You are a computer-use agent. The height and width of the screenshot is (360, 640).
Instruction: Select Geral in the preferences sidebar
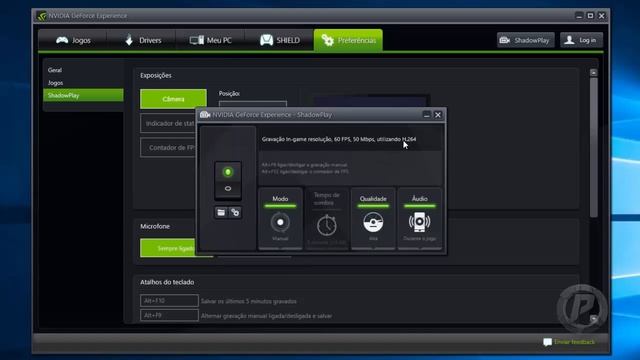pyautogui.click(x=55, y=70)
